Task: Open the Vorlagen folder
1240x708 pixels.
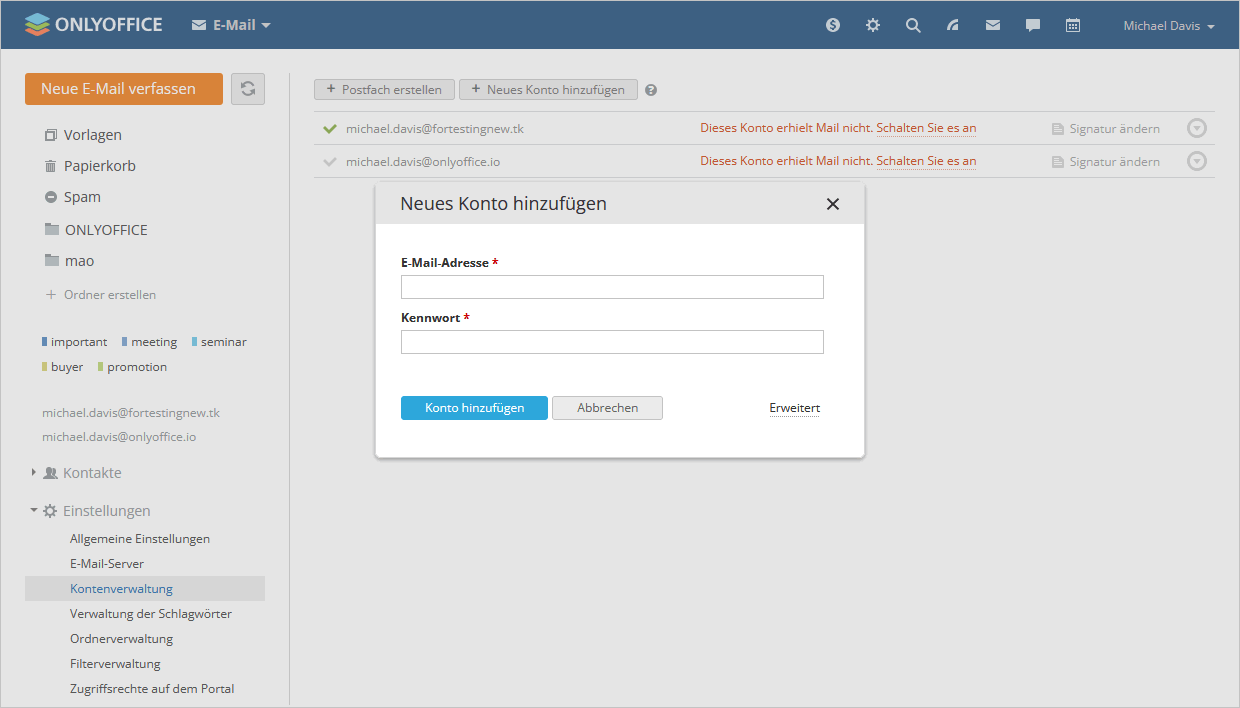Action: coord(92,135)
